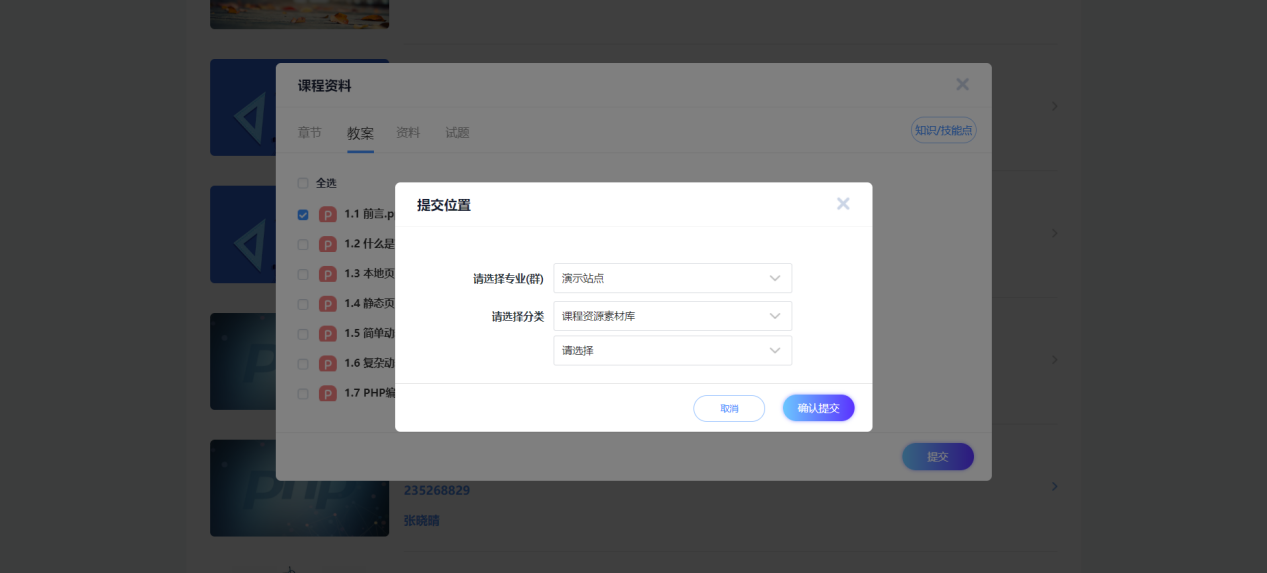Switch to the 章节 tab
The width and height of the screenshot is (1267, 573).
coord(310,133)
